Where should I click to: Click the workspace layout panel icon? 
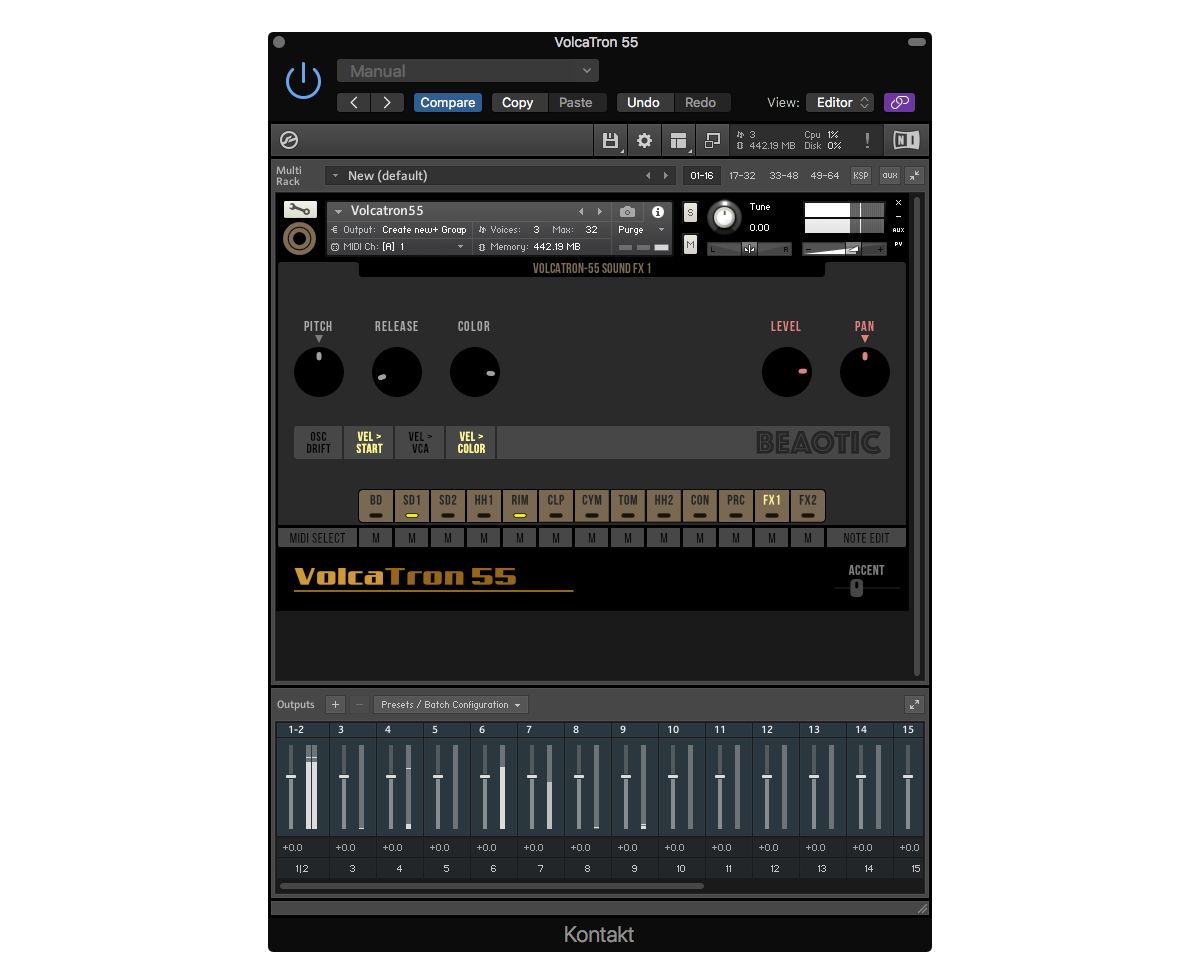tap(680, 141)
